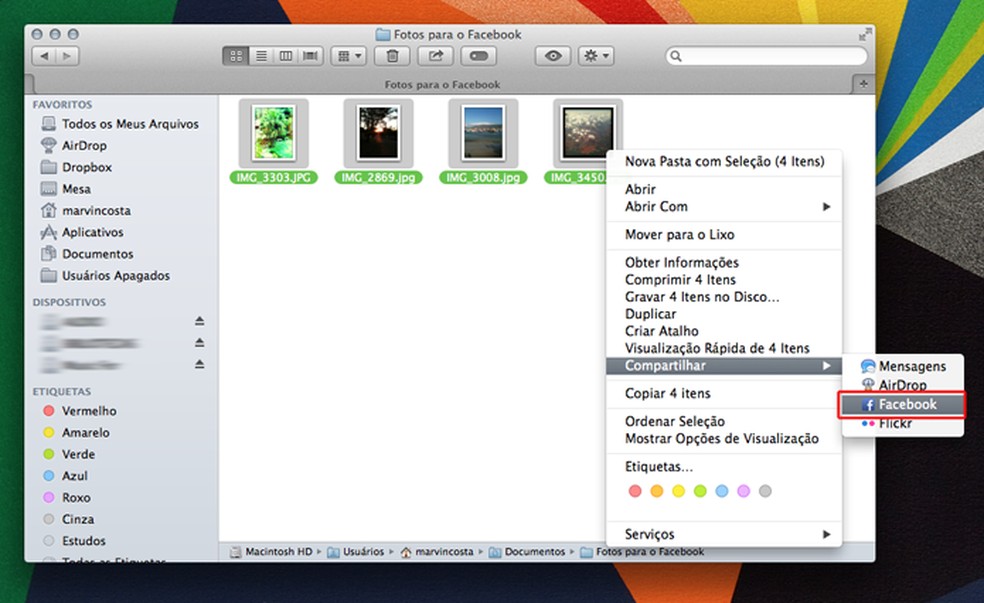
Task: Go to Aplicativos in the sidebar
Action: tap(92, 232)
